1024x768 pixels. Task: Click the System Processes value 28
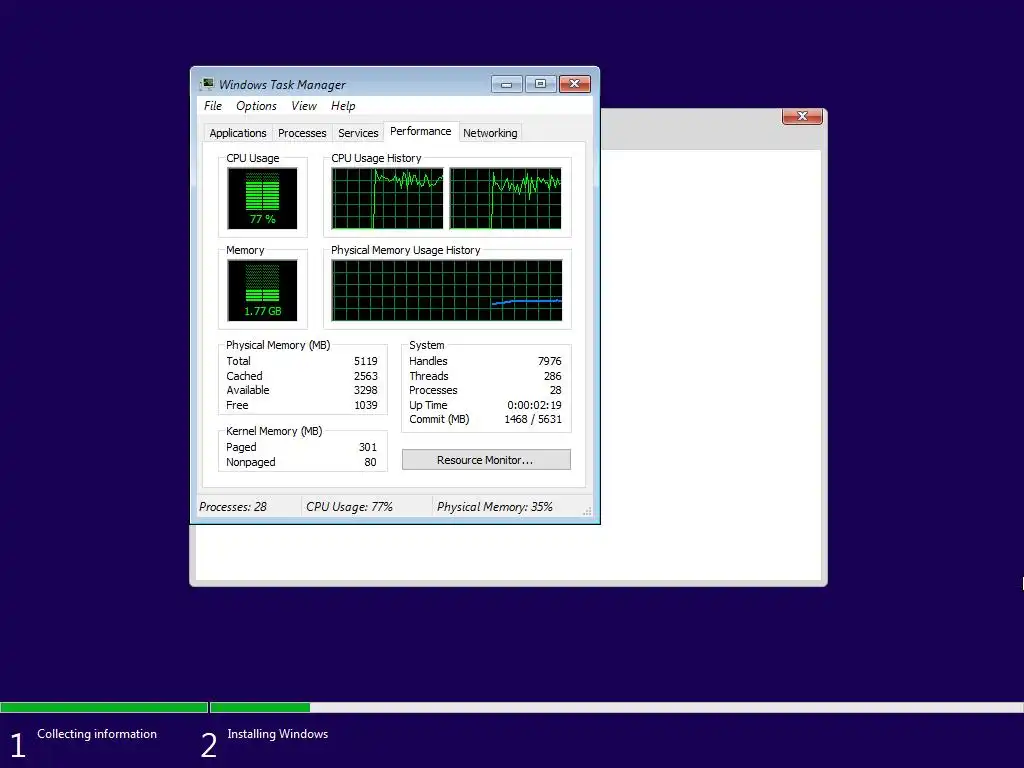(556, 390)
